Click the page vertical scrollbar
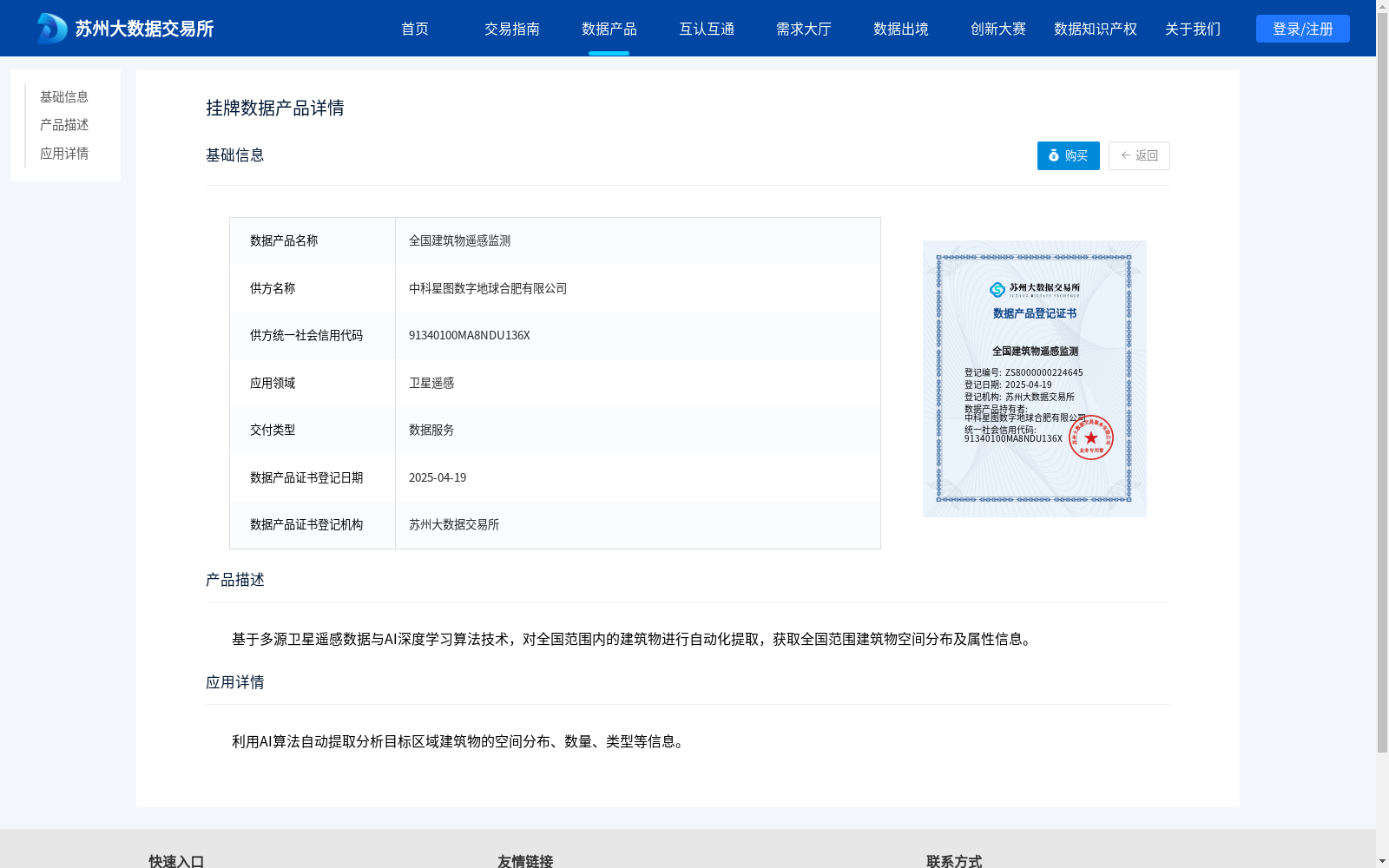Image resolution: width=1389 pixels, height=868 pixels. click(x=1382, y=382)
